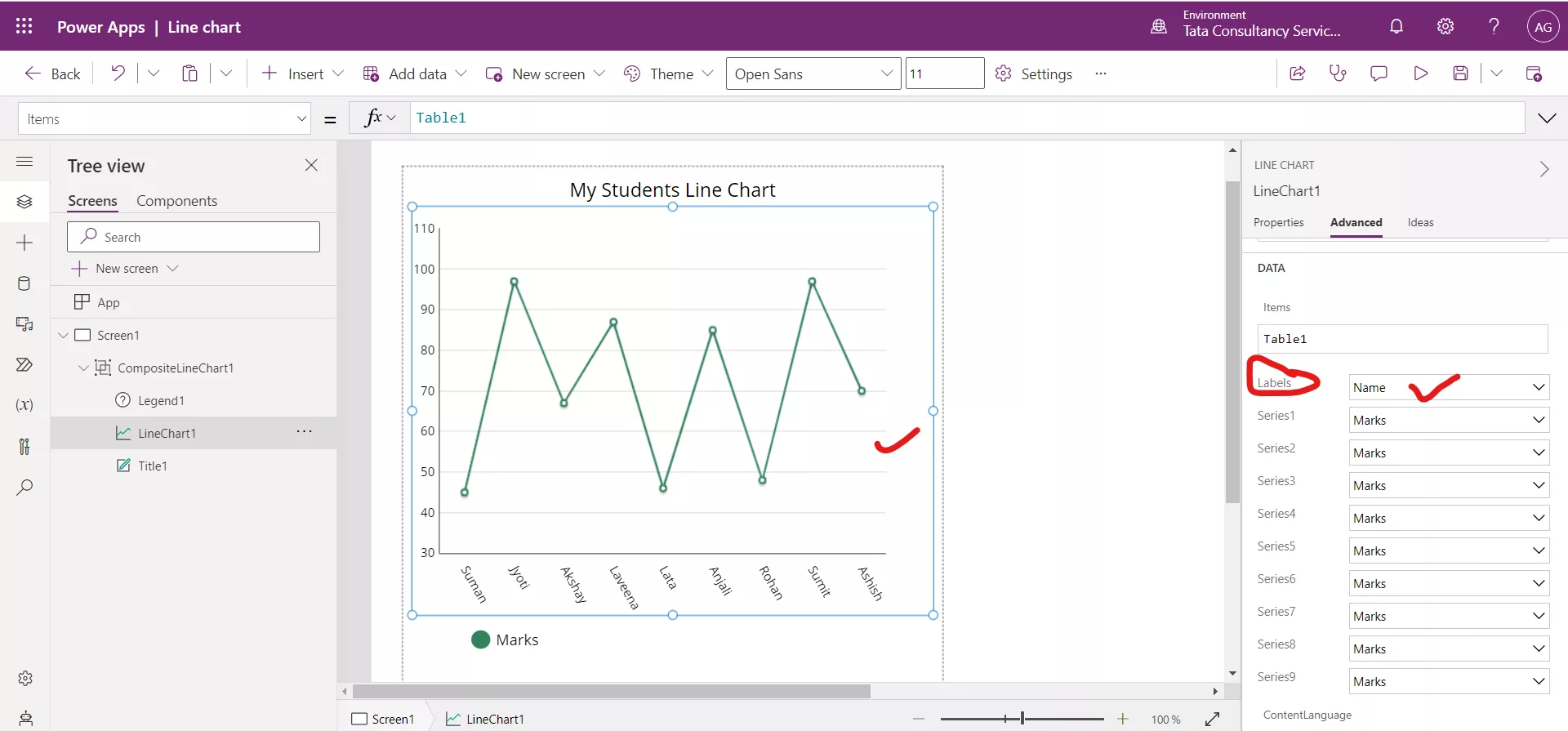Select Title1 in the tree
Image resolution: width=1568 pixels, height=731 pixels.
153,466
